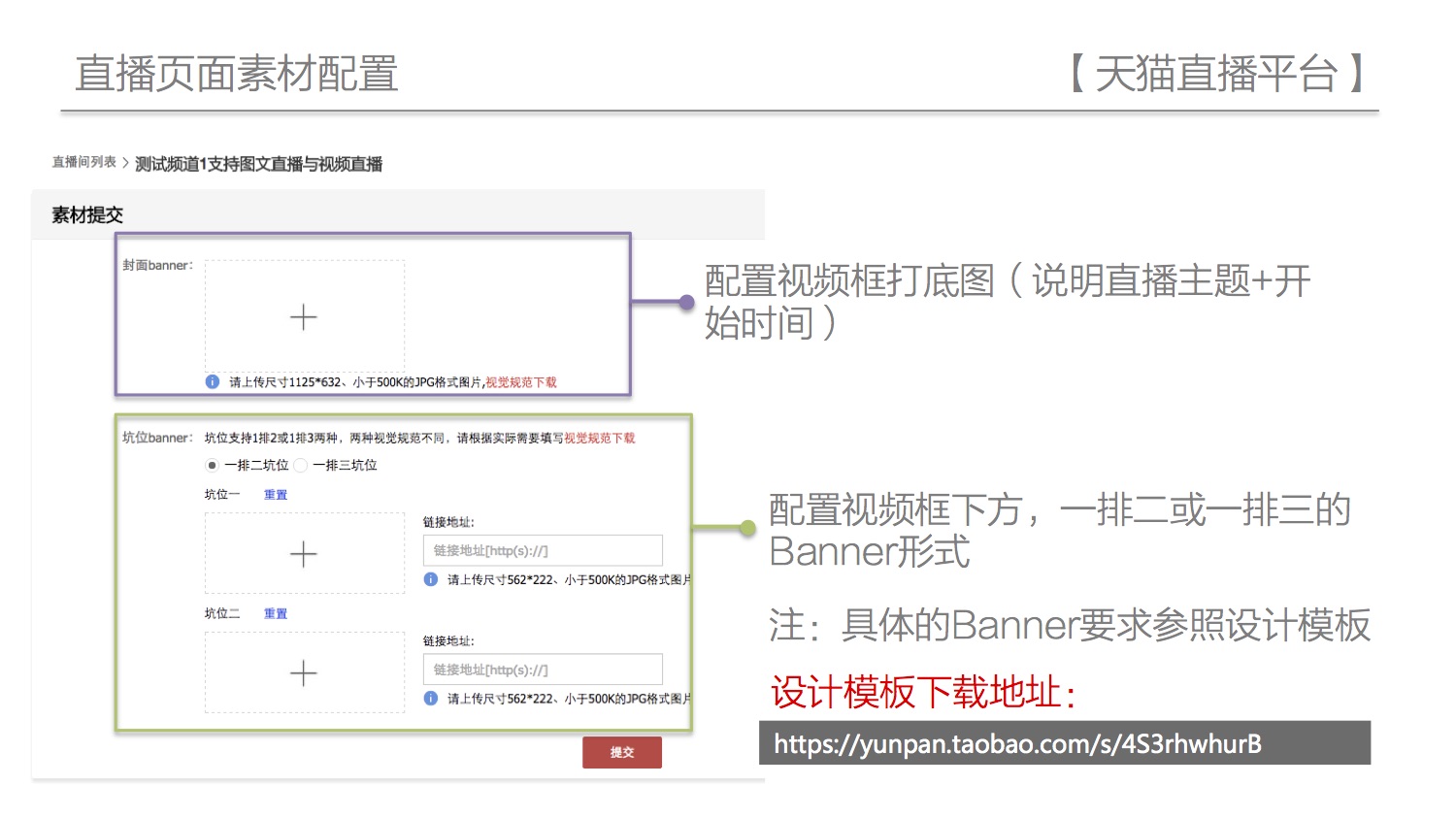The height and width of the screenshot is (818, 1456).
Task: Click the annotation starting 配置视频框打底图
Action: point(1008,302)
